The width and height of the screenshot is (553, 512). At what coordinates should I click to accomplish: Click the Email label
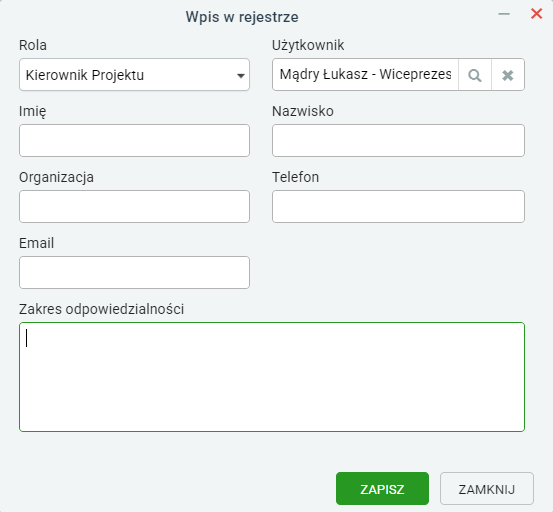[x=36, y=243]
